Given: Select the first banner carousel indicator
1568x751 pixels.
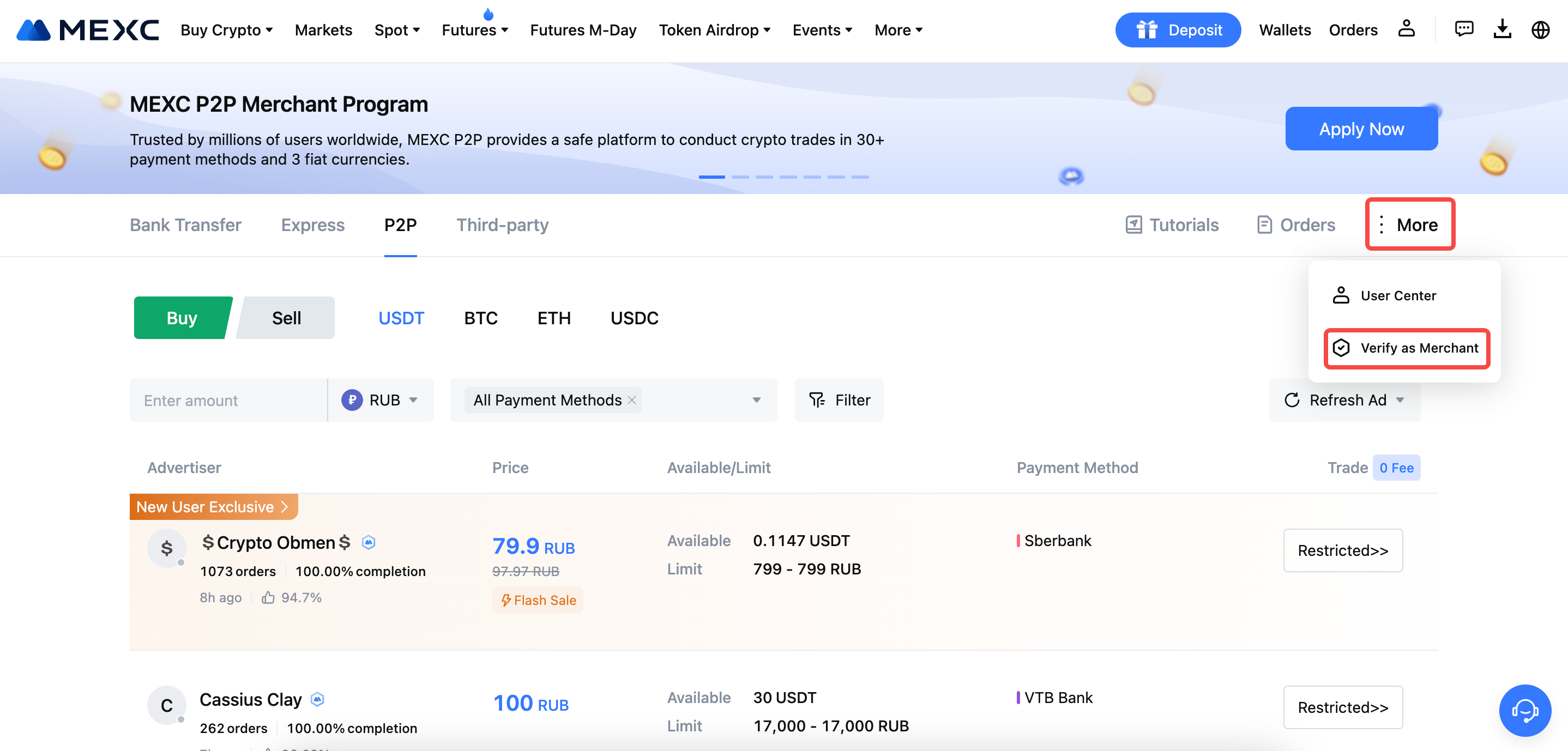Looking at the screenshot, I should tap(711, 177).
